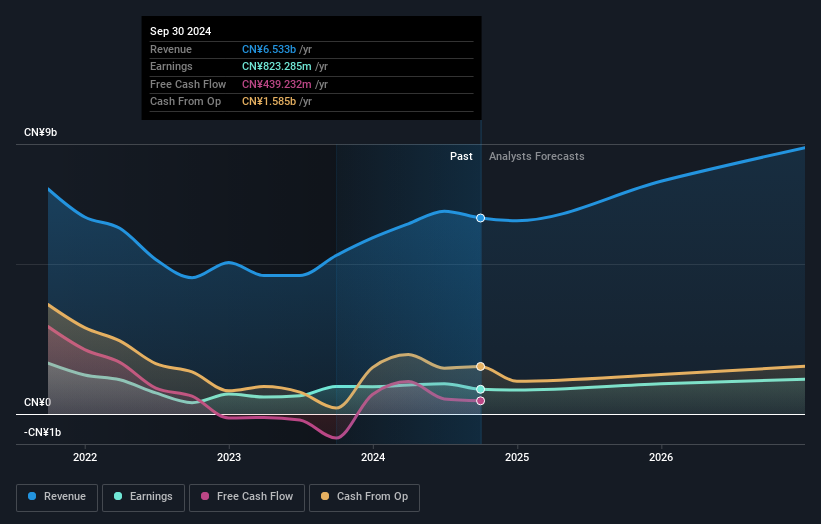
Task: Click the Sep 30 2024 tooltip date
Action: 181,31
